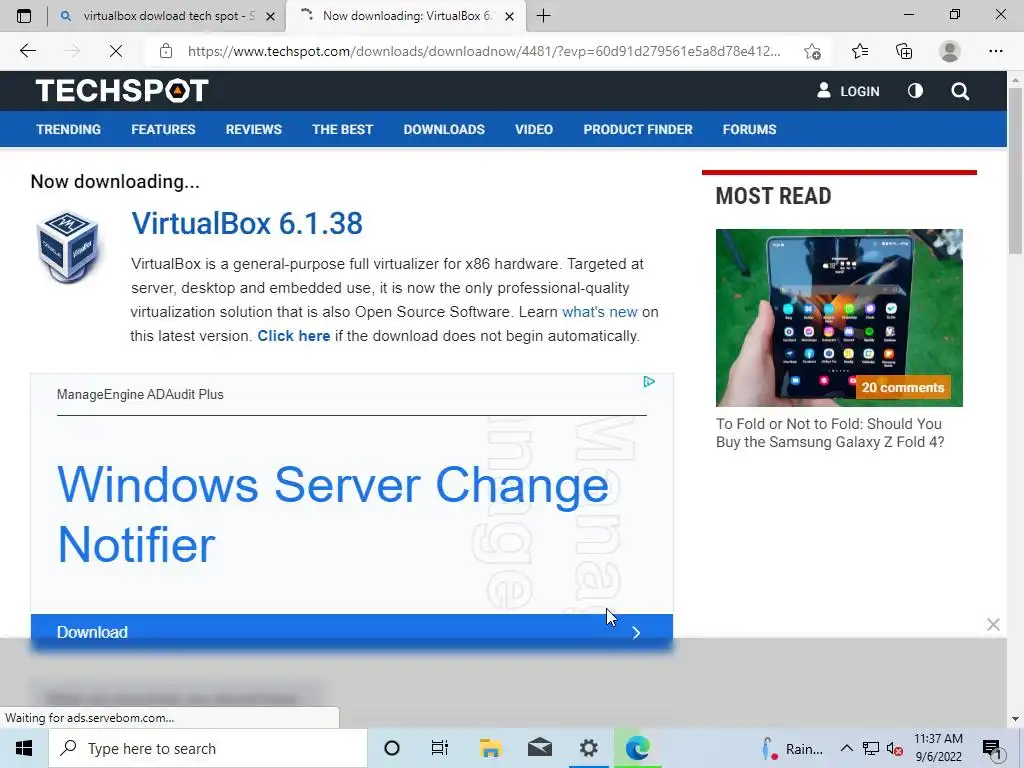Open the Mail app from taskbar
The height and width of the screenshot is (768, 1024).
539,748
